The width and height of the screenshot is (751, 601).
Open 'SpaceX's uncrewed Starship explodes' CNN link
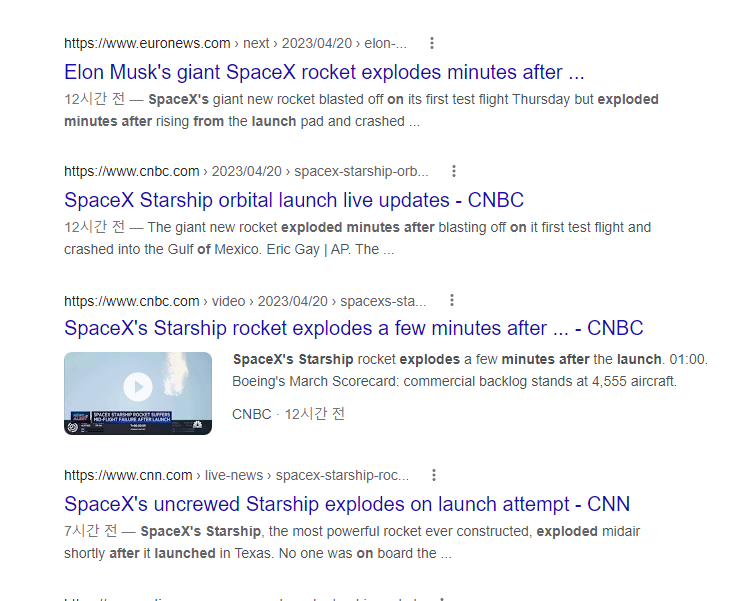pos(347,504)
